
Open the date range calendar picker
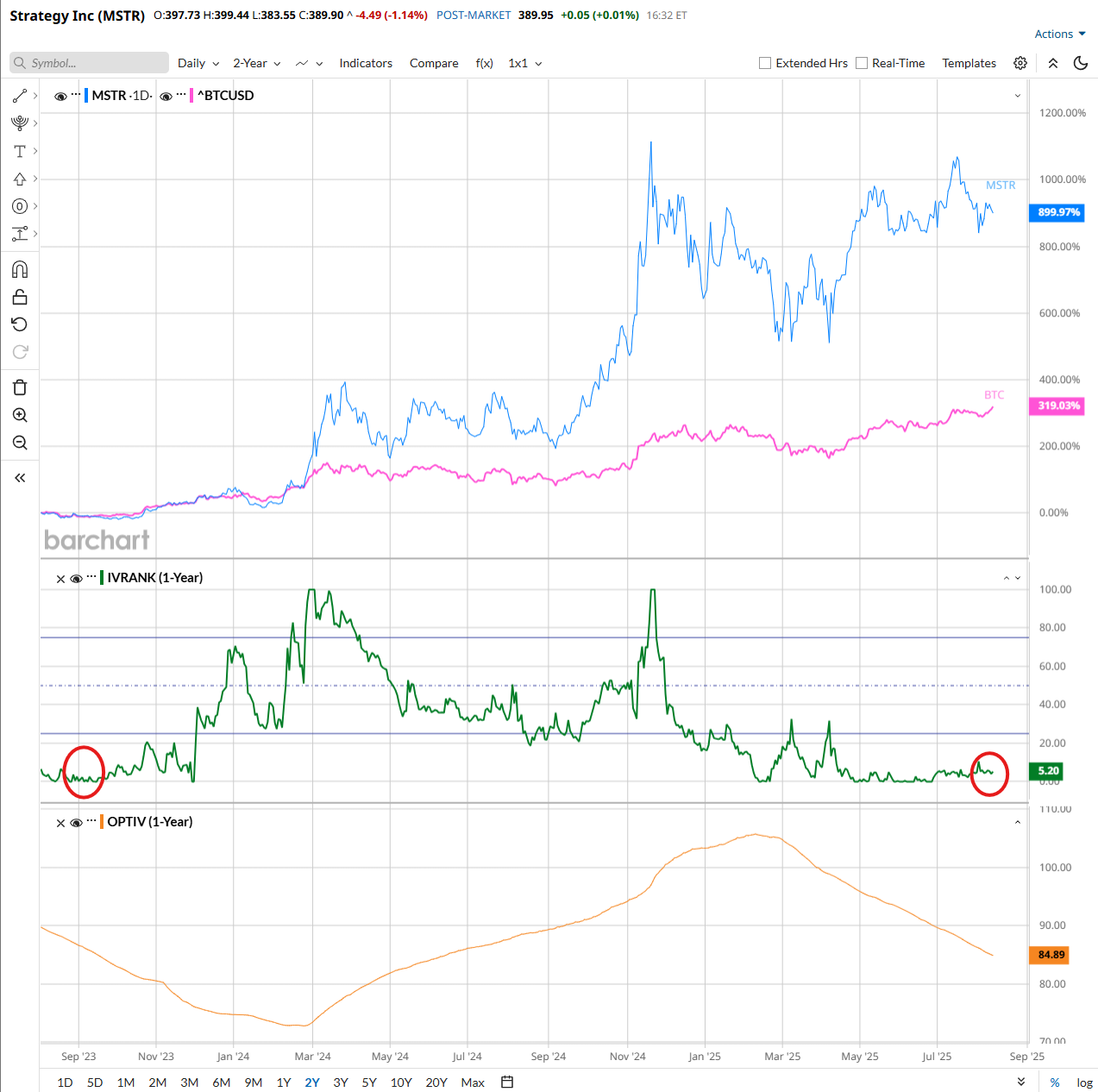(x=507, y=1082)
